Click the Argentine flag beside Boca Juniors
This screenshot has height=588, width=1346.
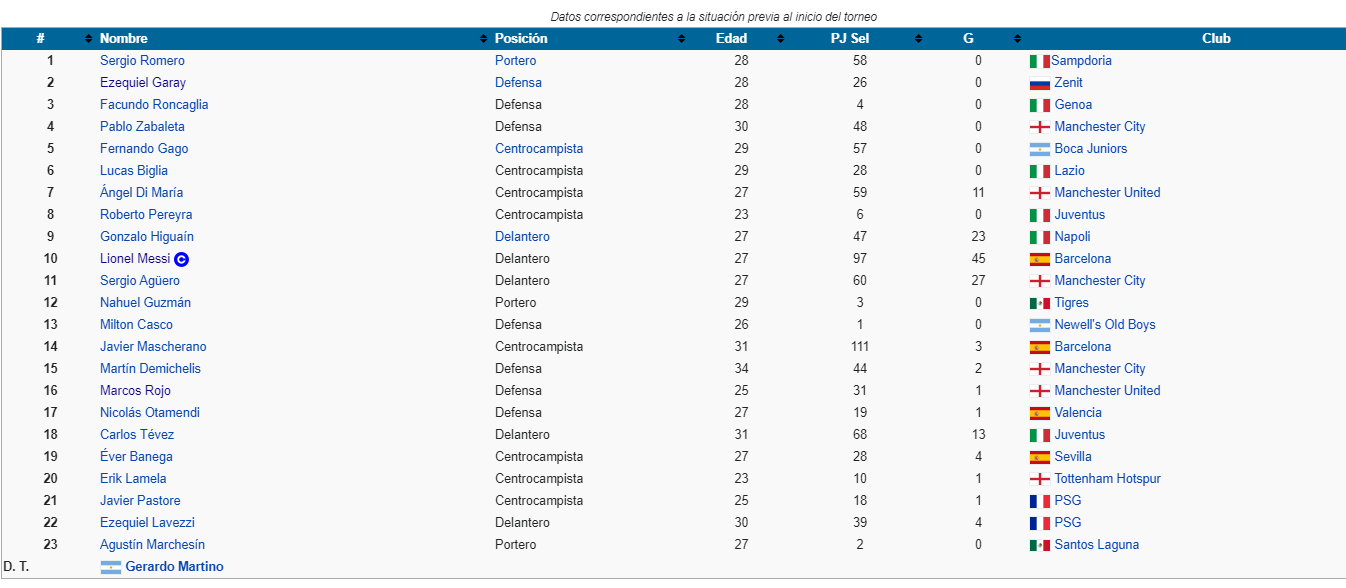coord(1039,149)
